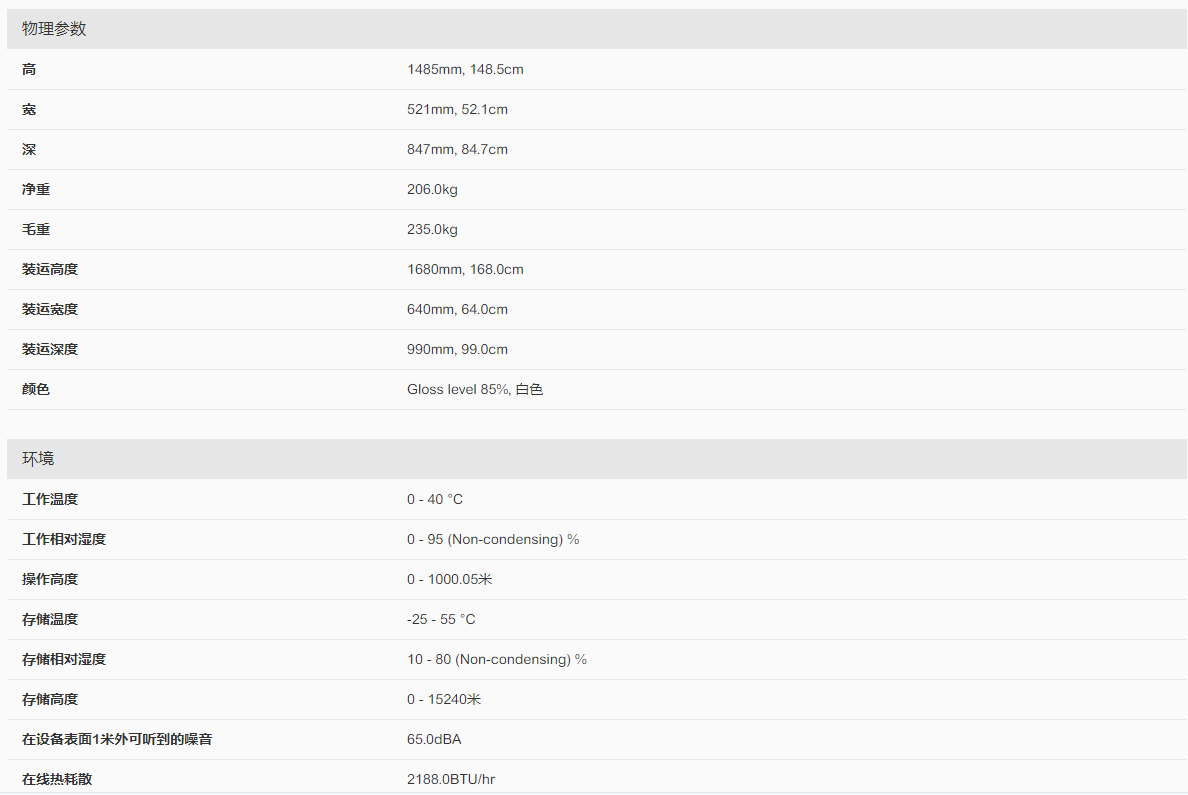The image size is (1188, 795).
Task: Select the 在线热耗散 row label
Action: tap(57, 779)
